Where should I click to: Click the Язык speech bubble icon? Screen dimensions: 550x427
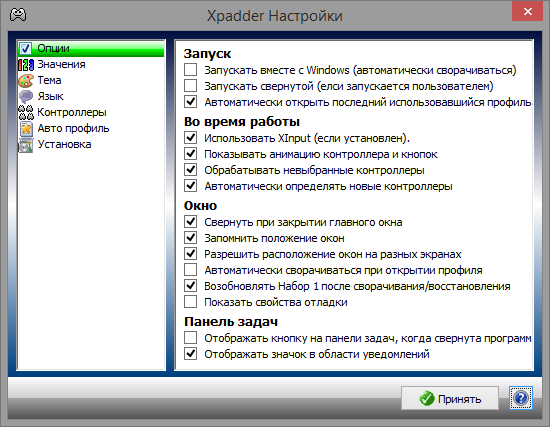pyautogui.click(x=26, y=96)
